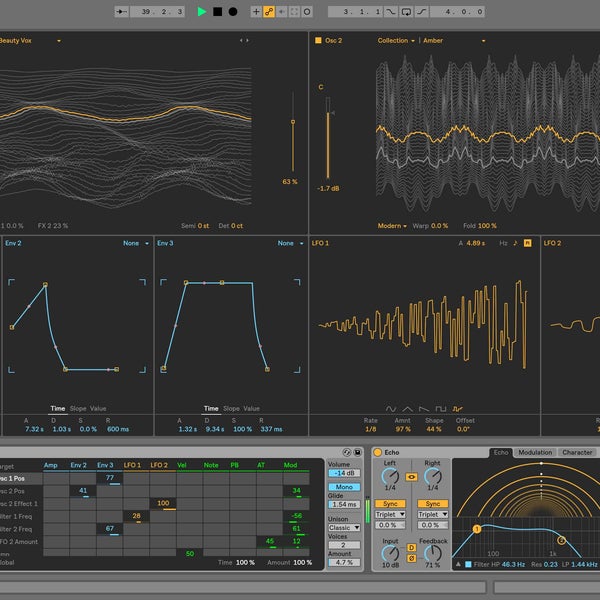
Task: Click the Slope view button in Env 3
Action: pos(231,408)
